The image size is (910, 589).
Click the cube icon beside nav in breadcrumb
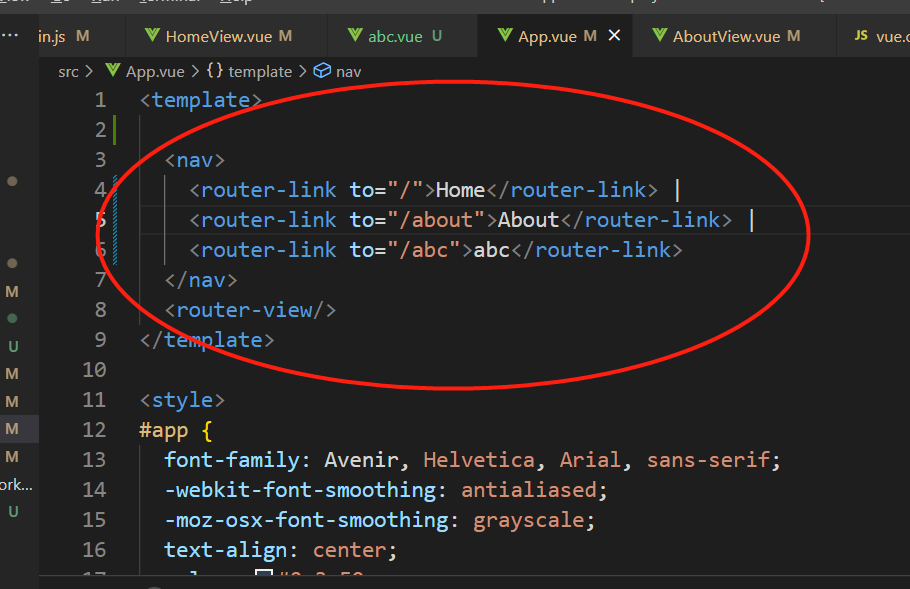click(322, 71)
